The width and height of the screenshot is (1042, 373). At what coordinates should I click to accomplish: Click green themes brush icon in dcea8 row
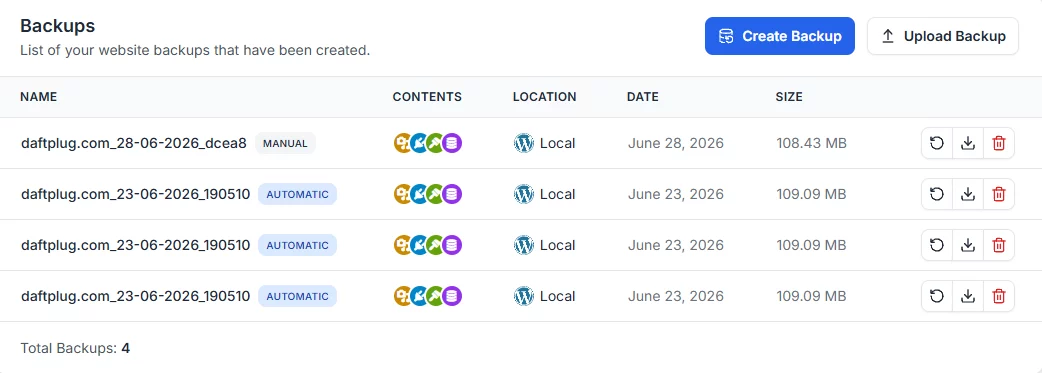coord(435,143)
